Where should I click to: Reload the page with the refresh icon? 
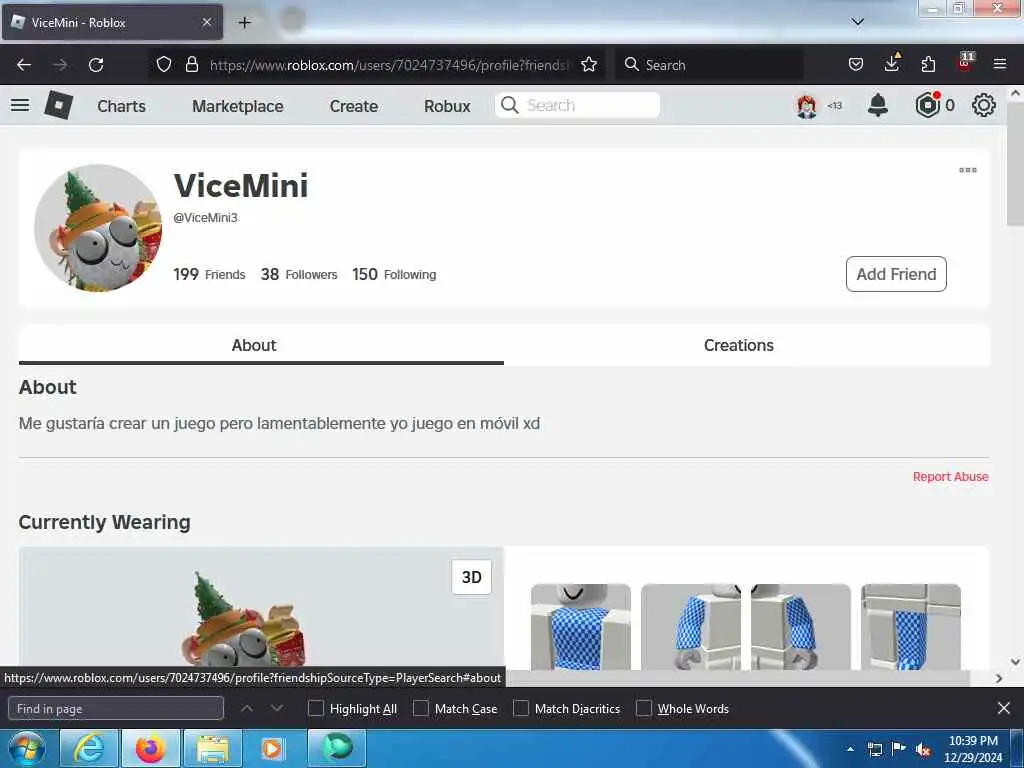tap(96, 65)
